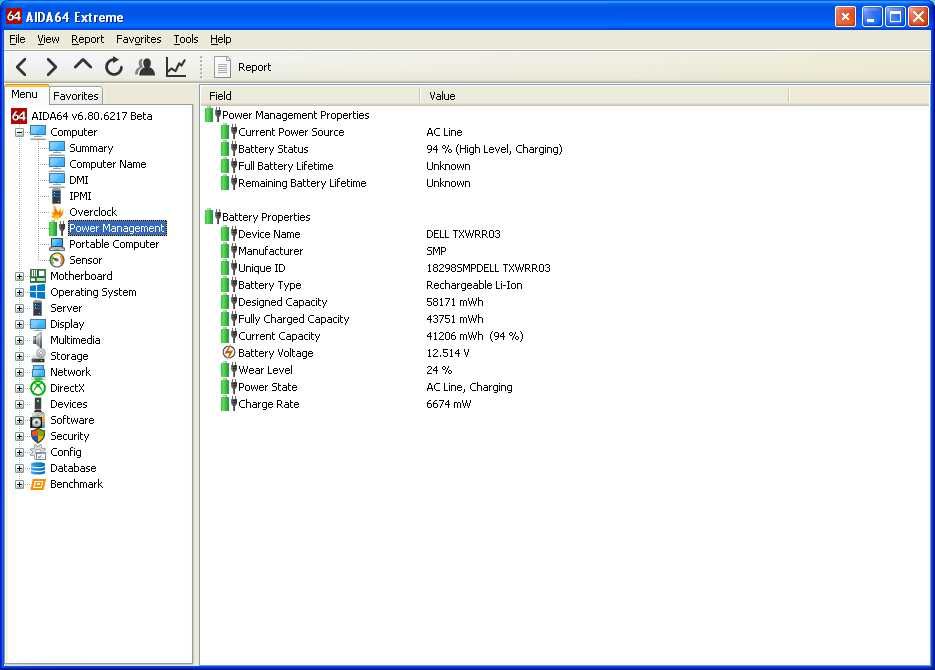Click value DELL TXWRR03 for Device Name
935x670 pixels.
tap(463, 234)
